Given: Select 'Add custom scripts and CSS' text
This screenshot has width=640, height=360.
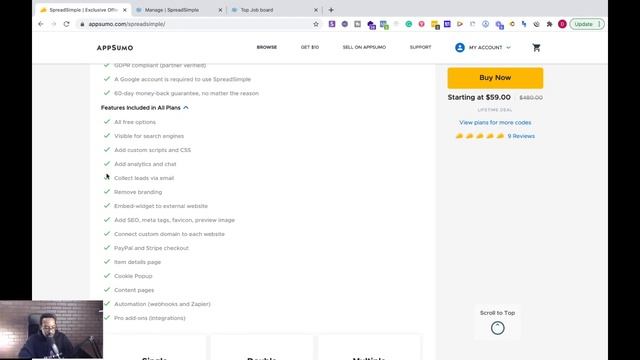Looking at the screenshot, I should coord(152,150).
